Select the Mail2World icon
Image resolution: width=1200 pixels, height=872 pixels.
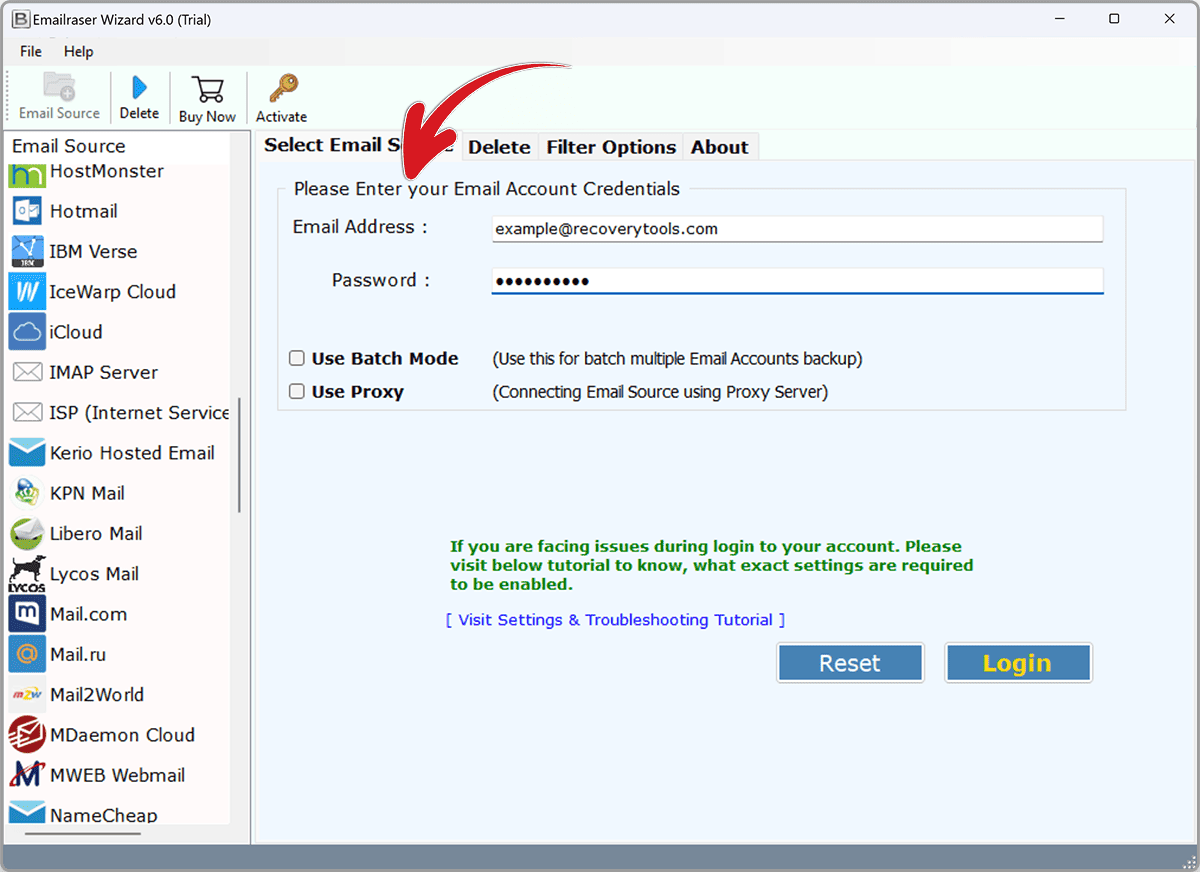26,694
